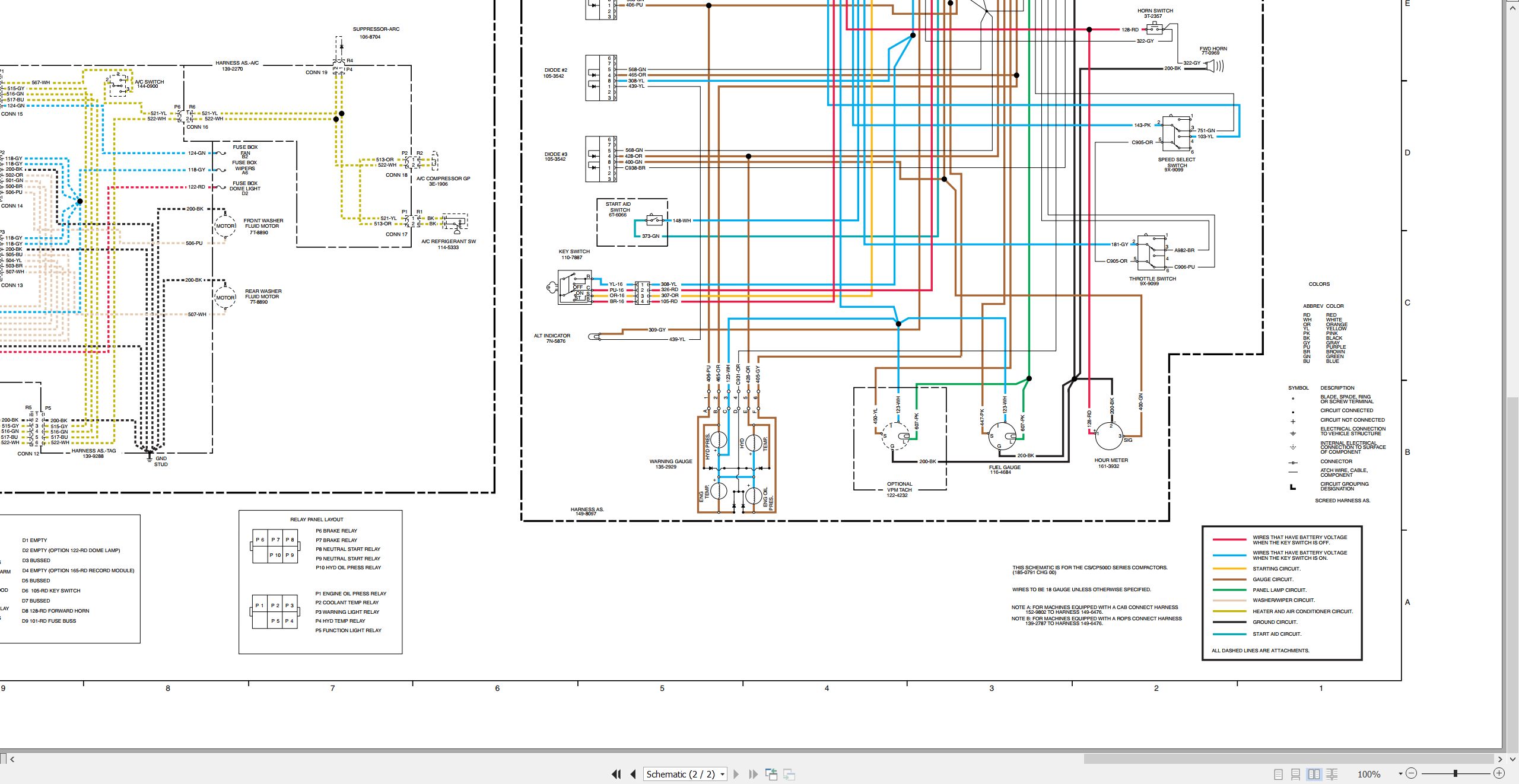Go to the first page of the document

pyautogui.click(x=616, y=774)
